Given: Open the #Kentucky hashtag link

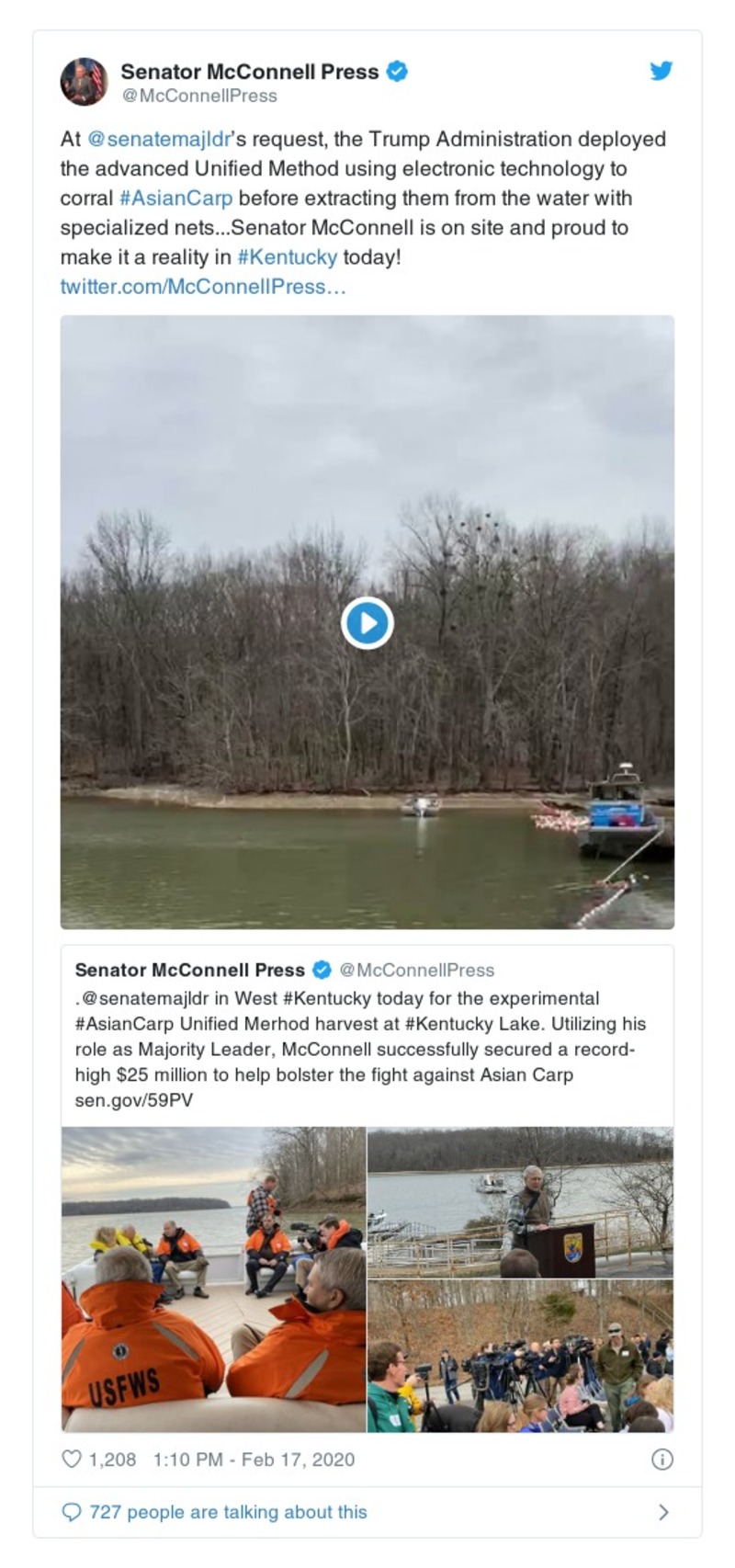Looking at the screenshot, I should point(287,257).
